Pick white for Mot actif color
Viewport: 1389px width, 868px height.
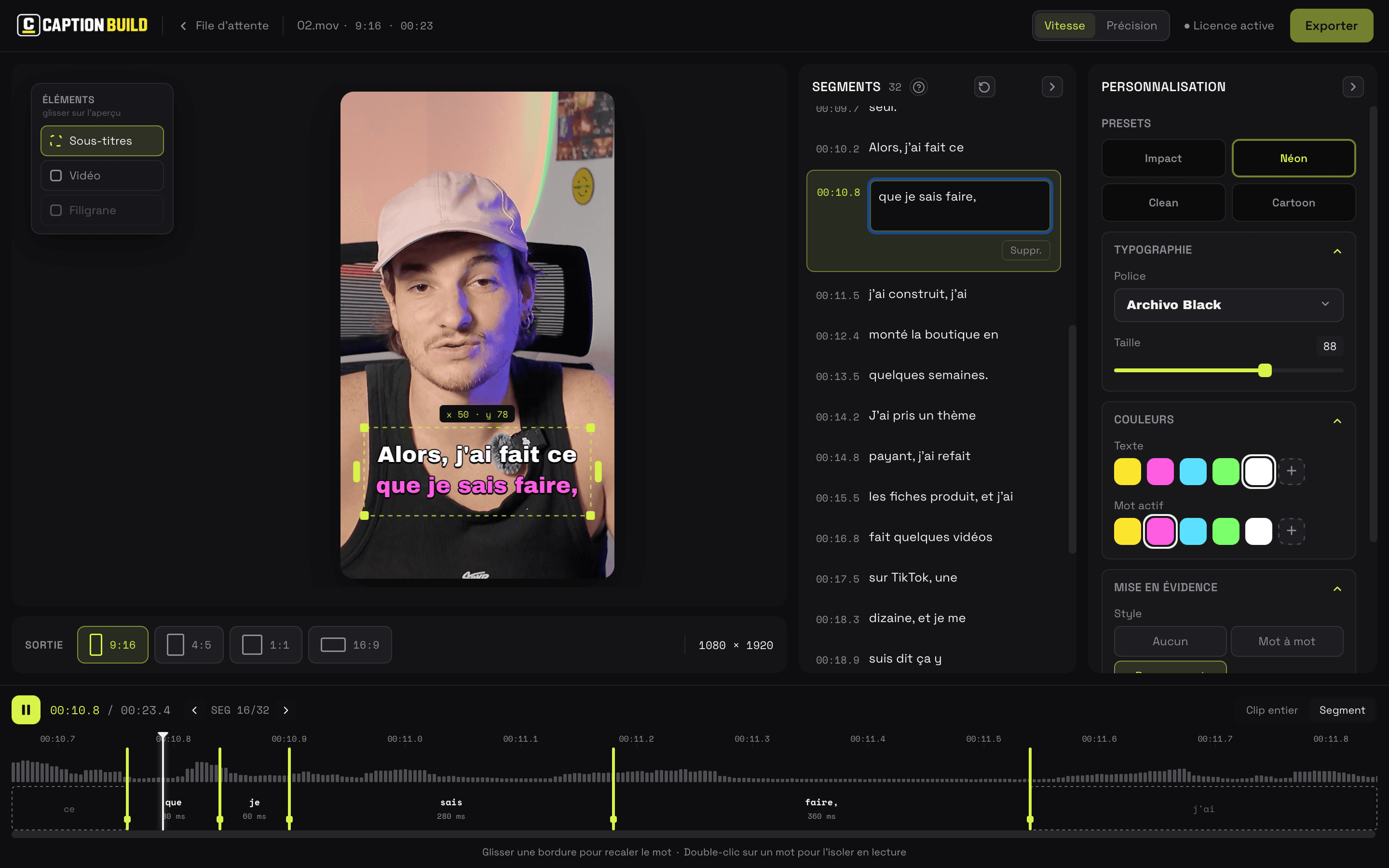pos(1259,531)
